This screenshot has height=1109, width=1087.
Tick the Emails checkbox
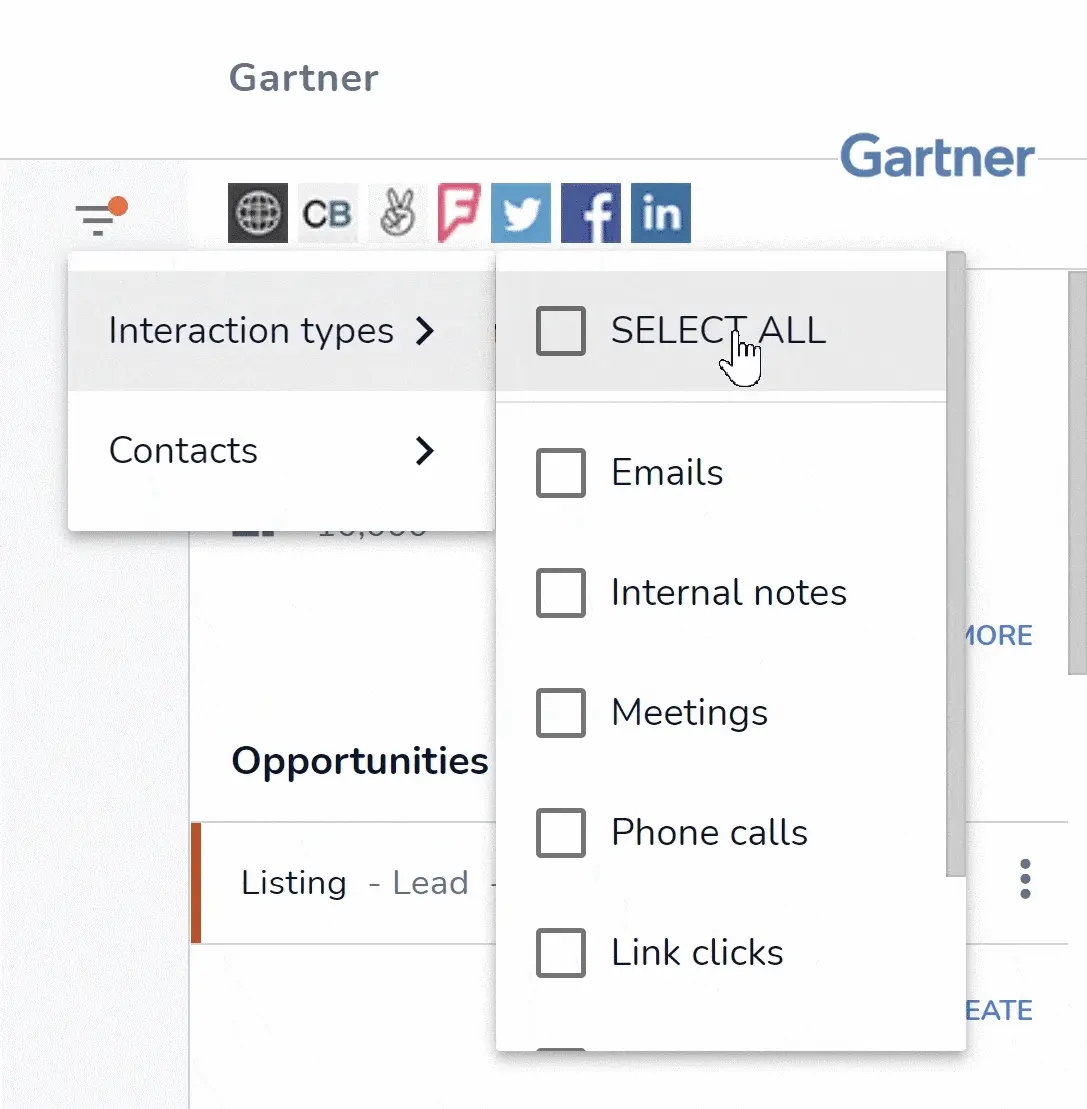(x=561, y=472)
